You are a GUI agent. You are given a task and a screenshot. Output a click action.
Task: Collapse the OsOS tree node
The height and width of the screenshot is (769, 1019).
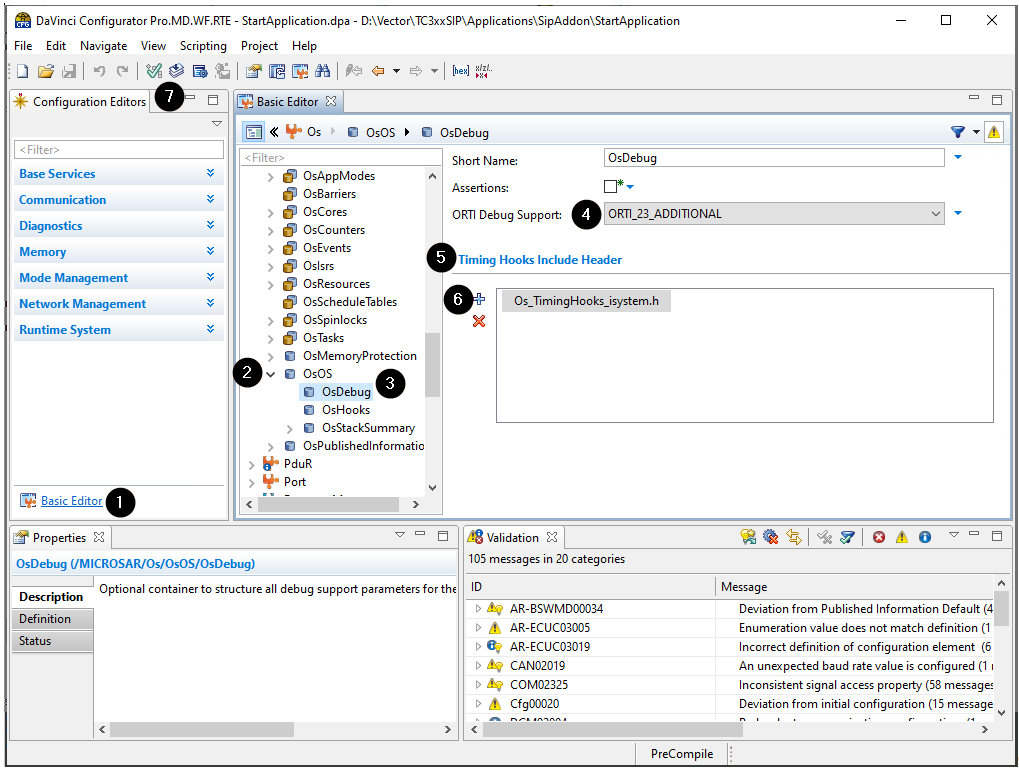pyautogui.click(x=270, y=374)
